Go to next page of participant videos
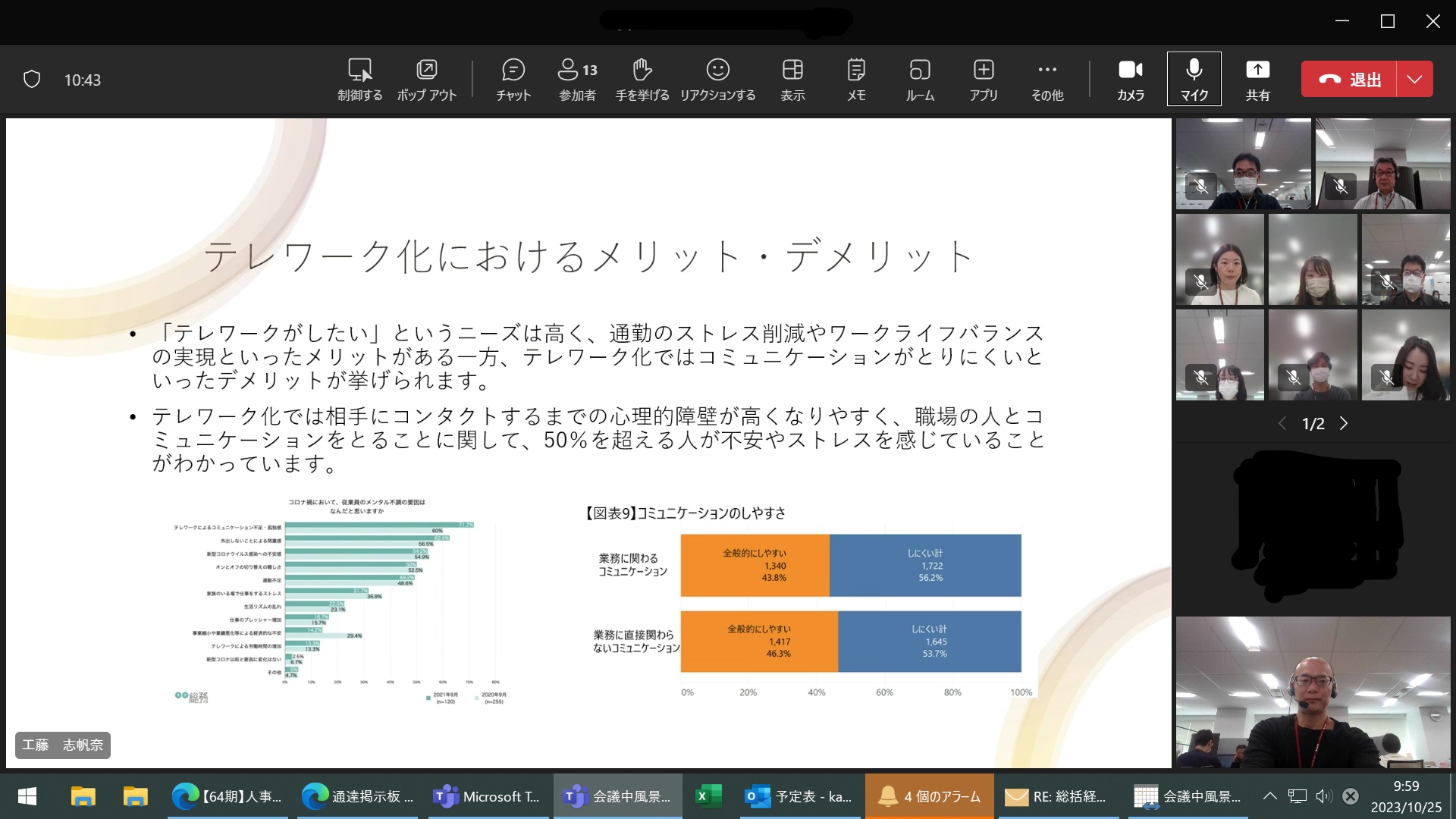Viewport: 1456px width, 819px height. tap(1344, 423)
